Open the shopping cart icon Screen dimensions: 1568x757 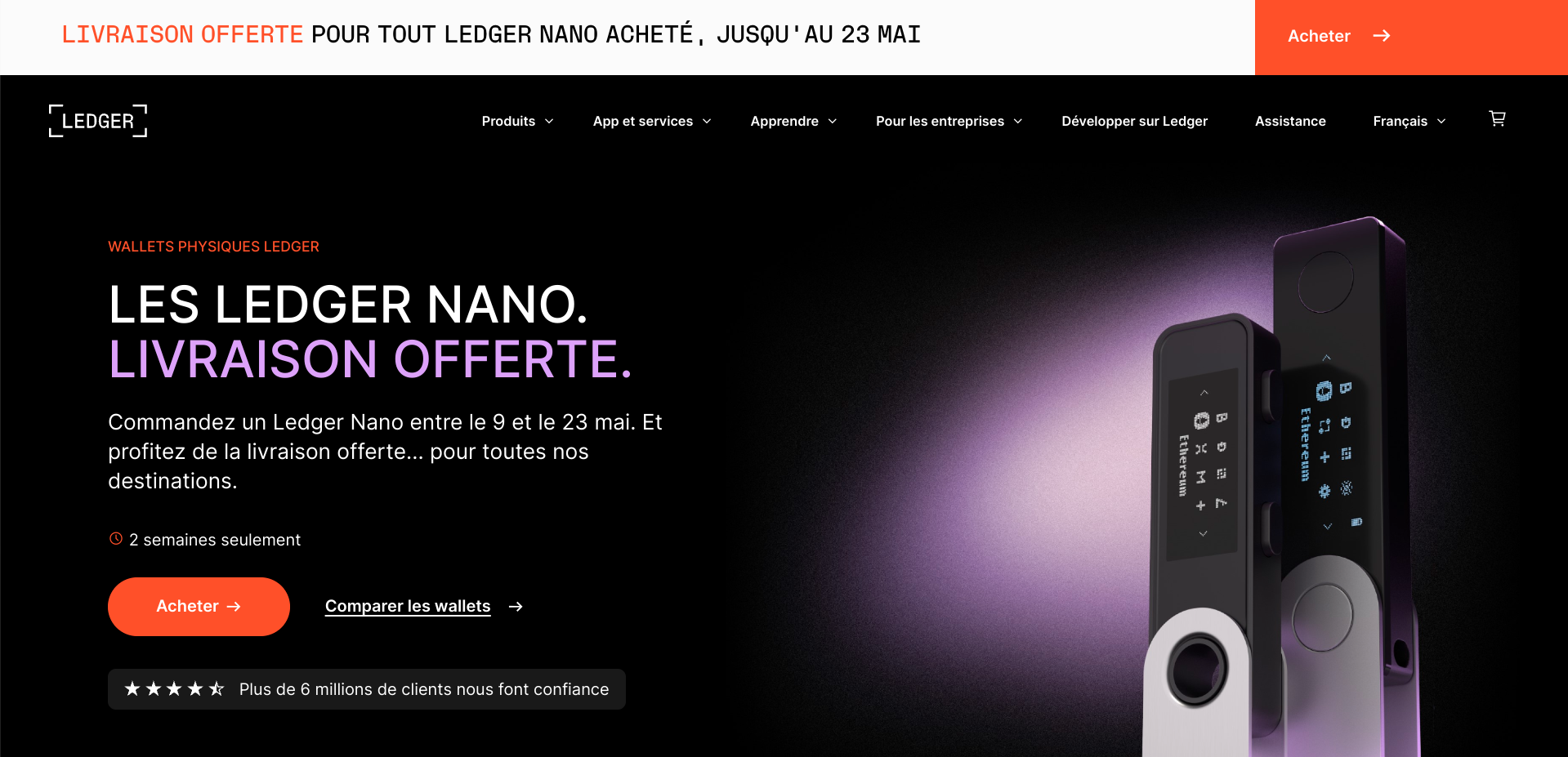pos(1497,119)
